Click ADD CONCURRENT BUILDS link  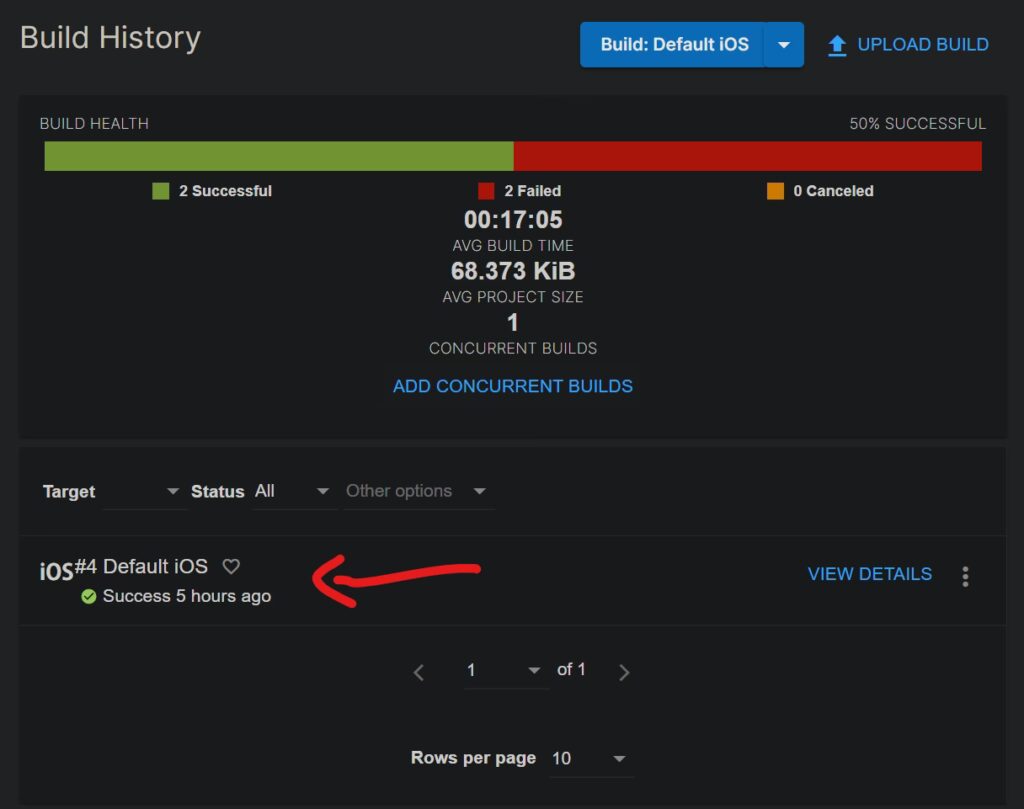point(512,386)
